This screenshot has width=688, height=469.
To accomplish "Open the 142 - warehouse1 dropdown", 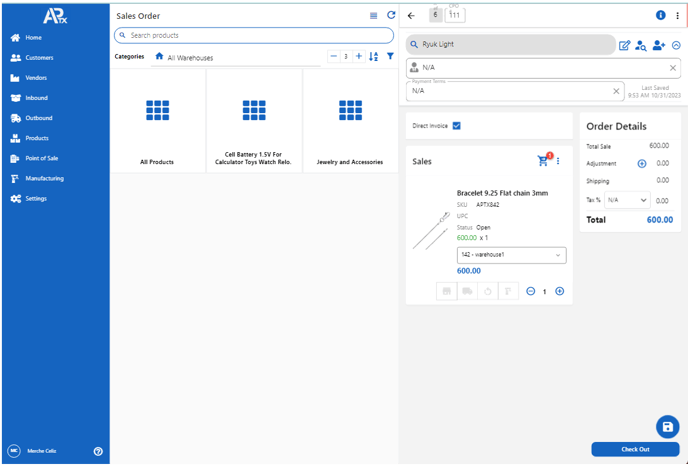I will 511,255.
